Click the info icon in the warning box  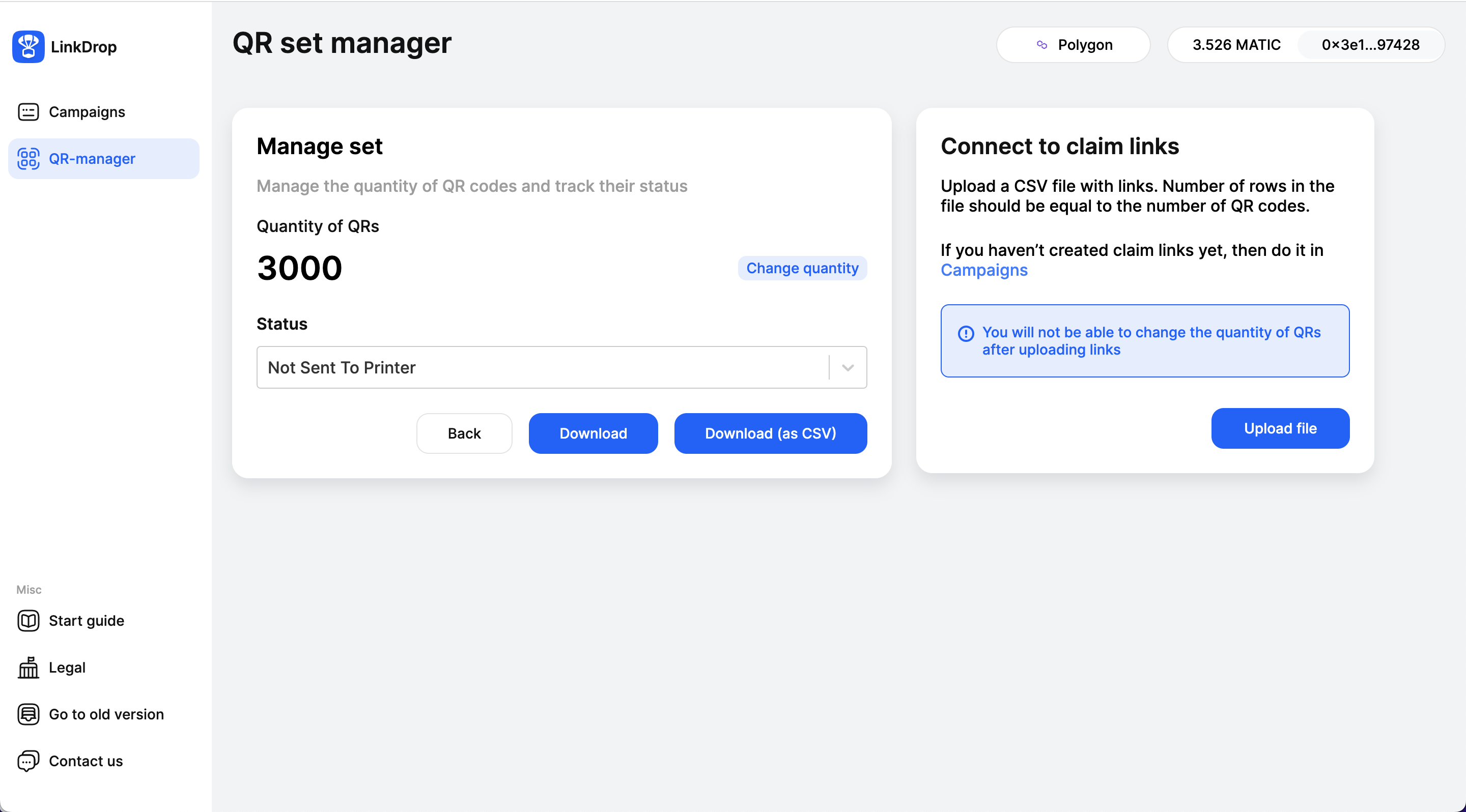(966, 333)
